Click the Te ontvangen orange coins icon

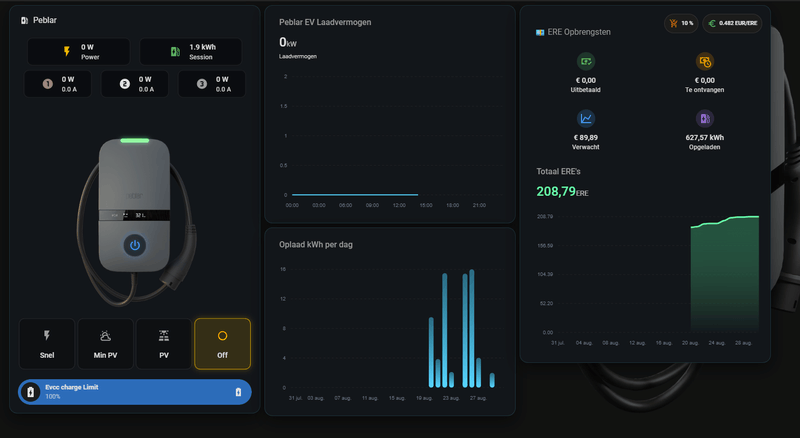tap(705, 61)
